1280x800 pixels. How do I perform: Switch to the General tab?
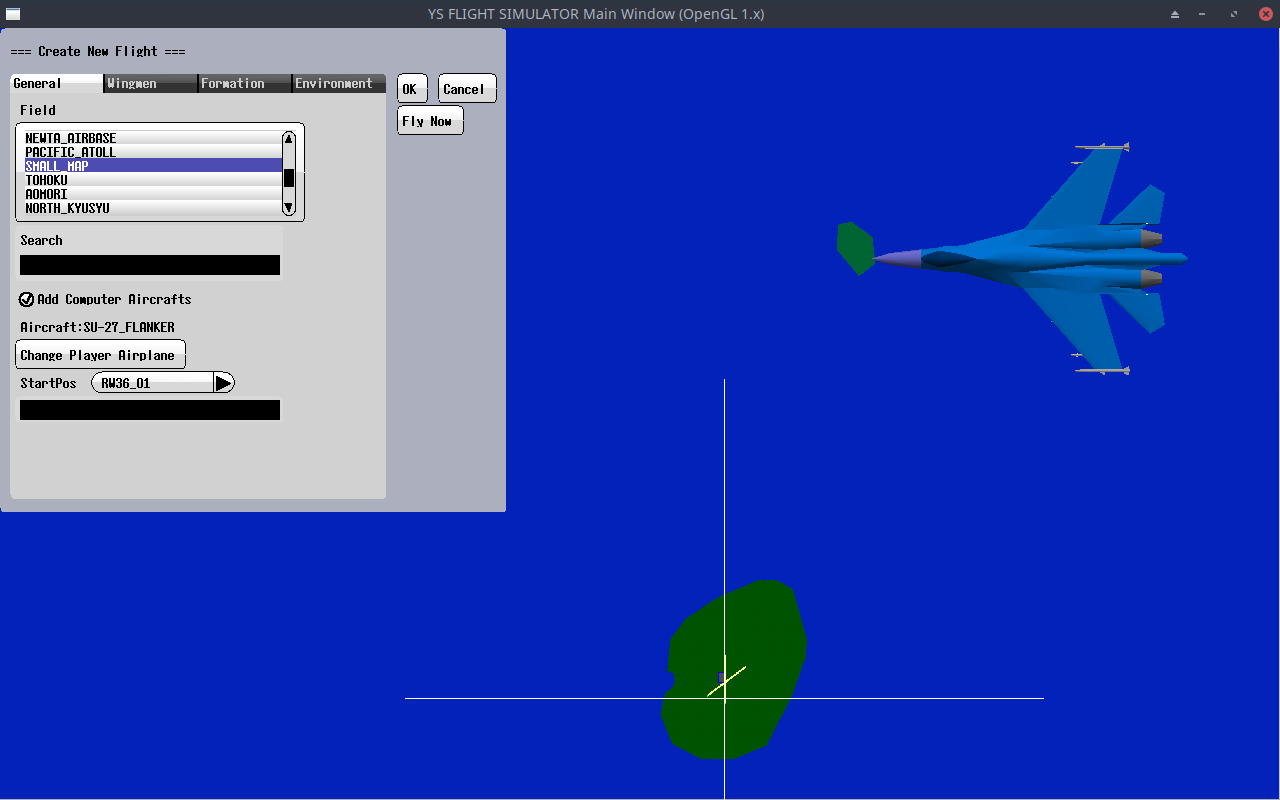pos(57,83)
